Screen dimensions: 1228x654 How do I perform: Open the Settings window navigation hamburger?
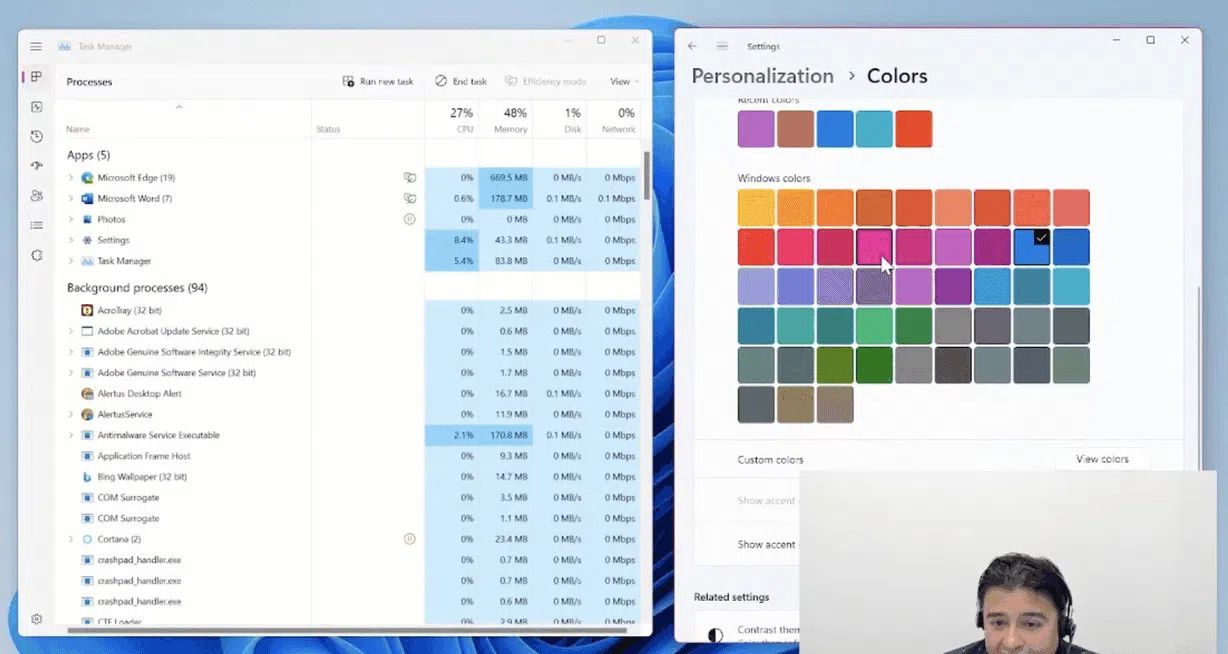click(x=722, y=46)
